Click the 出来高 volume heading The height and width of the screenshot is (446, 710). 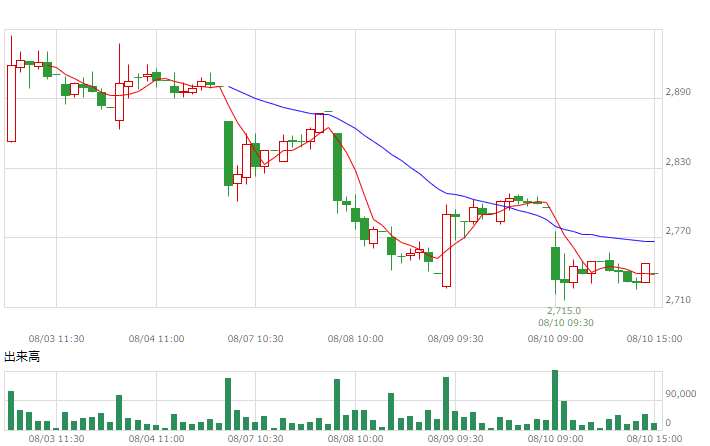pos(22,356)
